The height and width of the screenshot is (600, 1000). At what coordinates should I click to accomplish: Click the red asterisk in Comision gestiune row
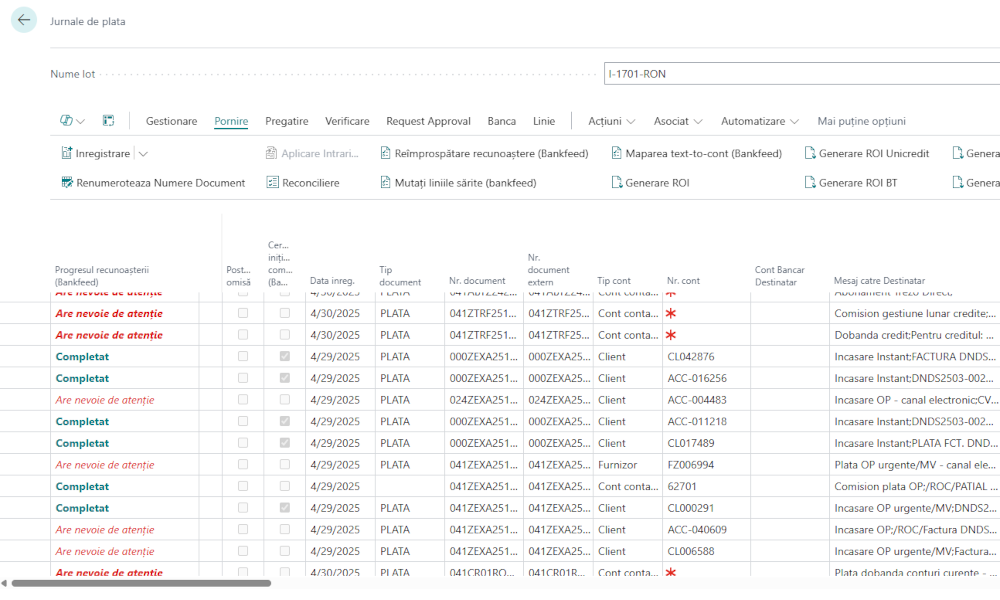pyautogui.click(x=671, y=313)
